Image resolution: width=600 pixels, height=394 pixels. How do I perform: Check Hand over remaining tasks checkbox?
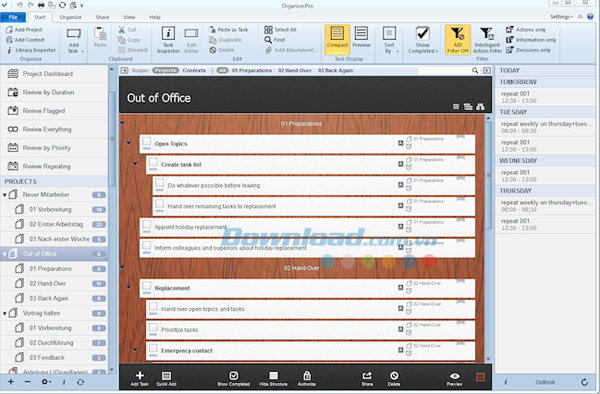[x=160, y=204]
